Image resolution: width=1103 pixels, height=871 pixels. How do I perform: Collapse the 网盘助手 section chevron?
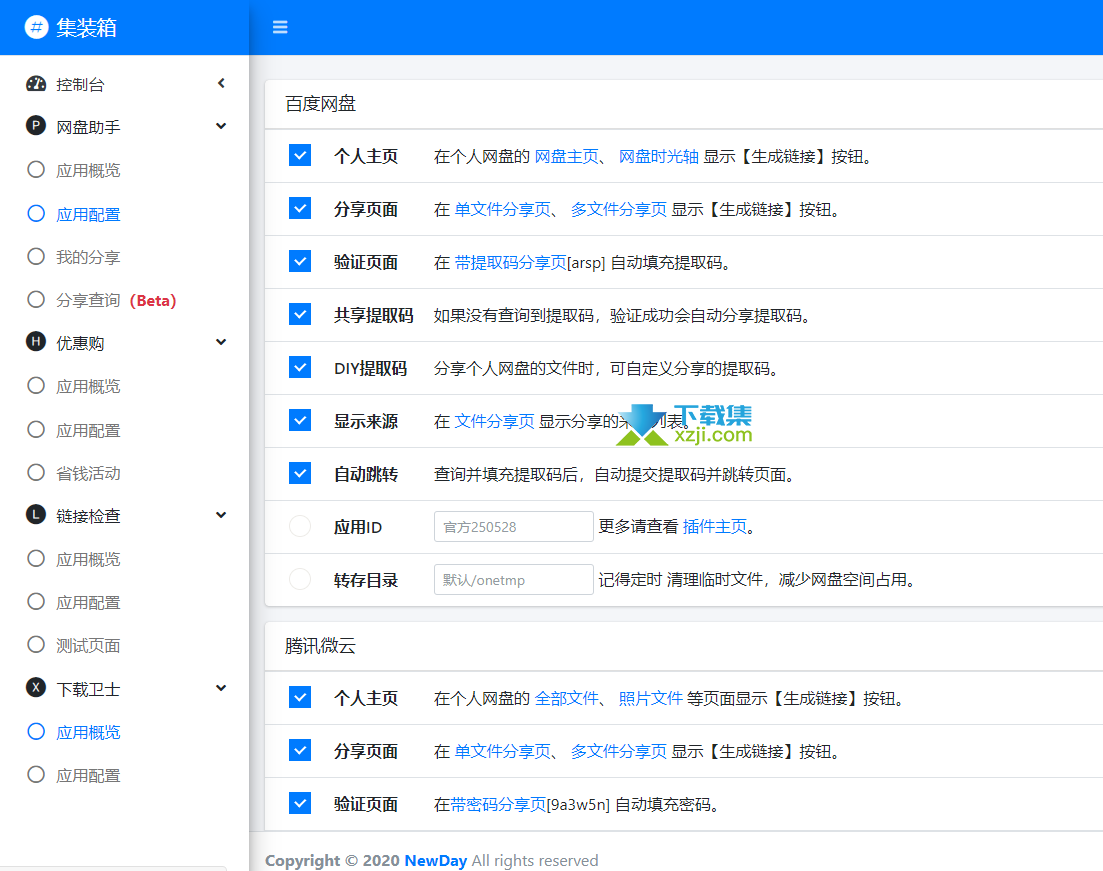click(221, 126)
